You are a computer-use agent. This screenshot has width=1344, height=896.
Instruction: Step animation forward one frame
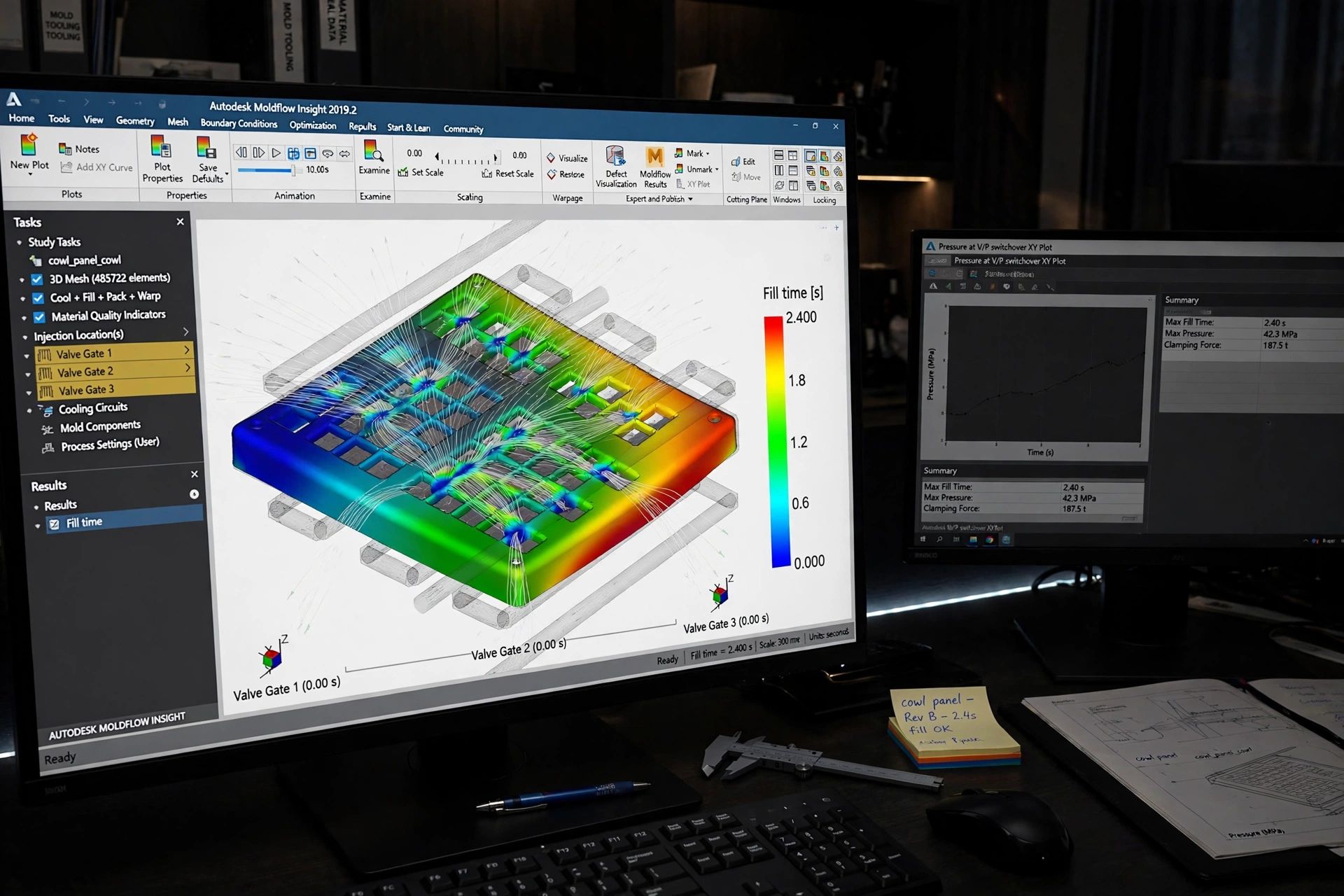tap(259, 152)
